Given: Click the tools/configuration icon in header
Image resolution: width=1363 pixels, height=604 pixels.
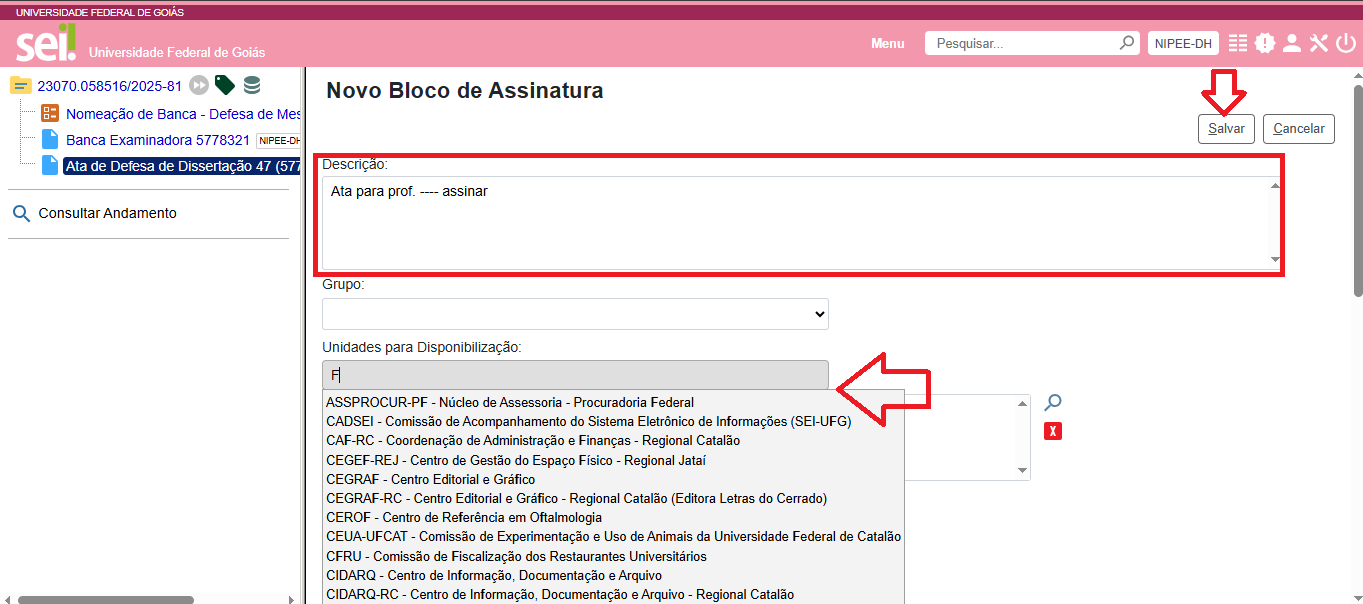Looking at the screenshot, I should point(1318,43).
